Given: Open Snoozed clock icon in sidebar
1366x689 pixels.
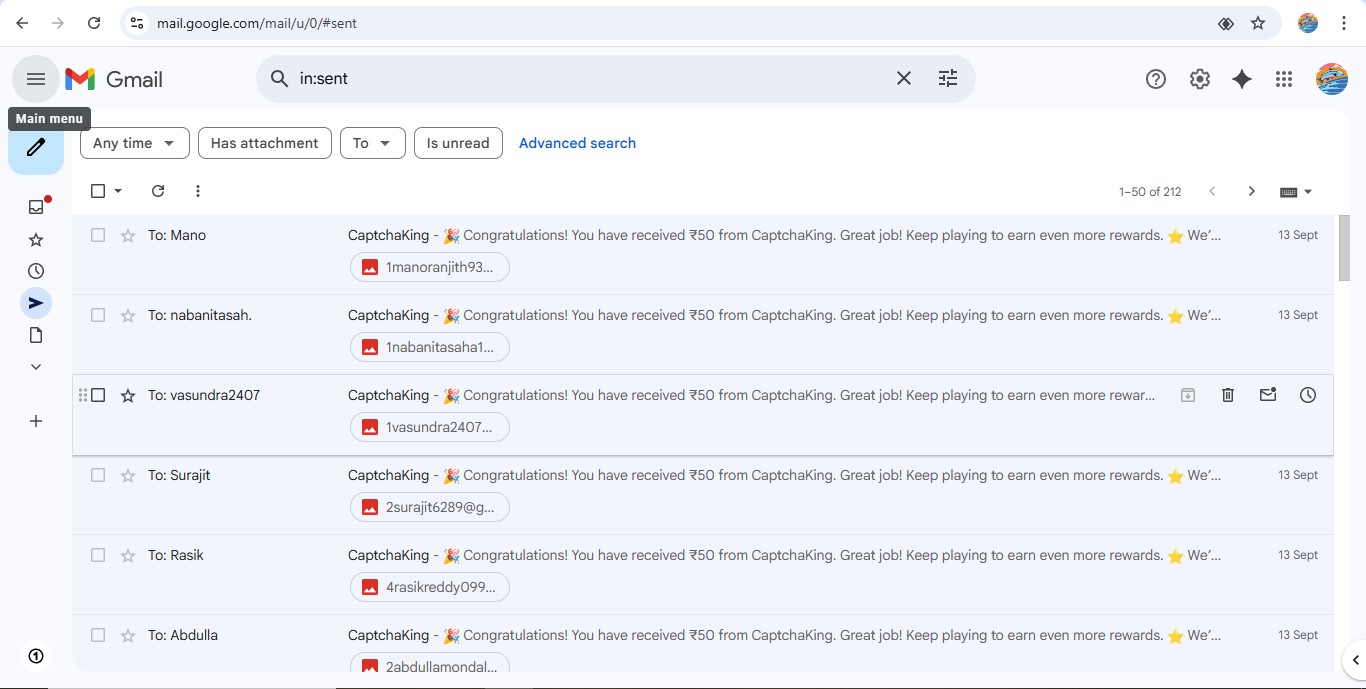Looking at the screenshot, I should point(36,271).
